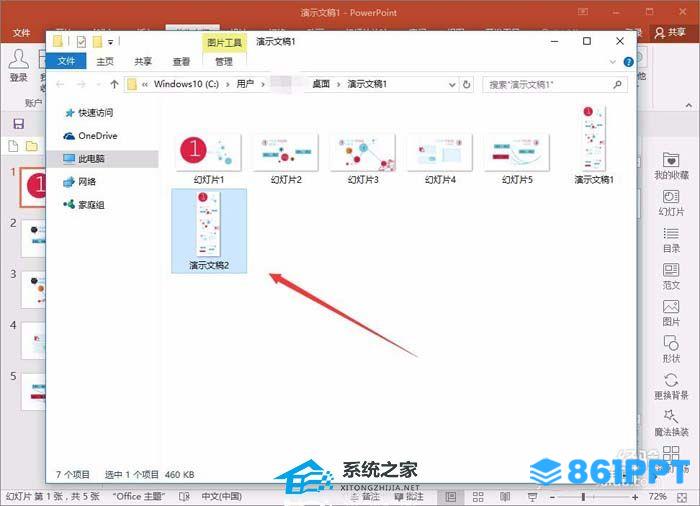This screenshot has height=506, width=700.
Task: Select the 幻灯片4 image file
Action: [440, 159]
